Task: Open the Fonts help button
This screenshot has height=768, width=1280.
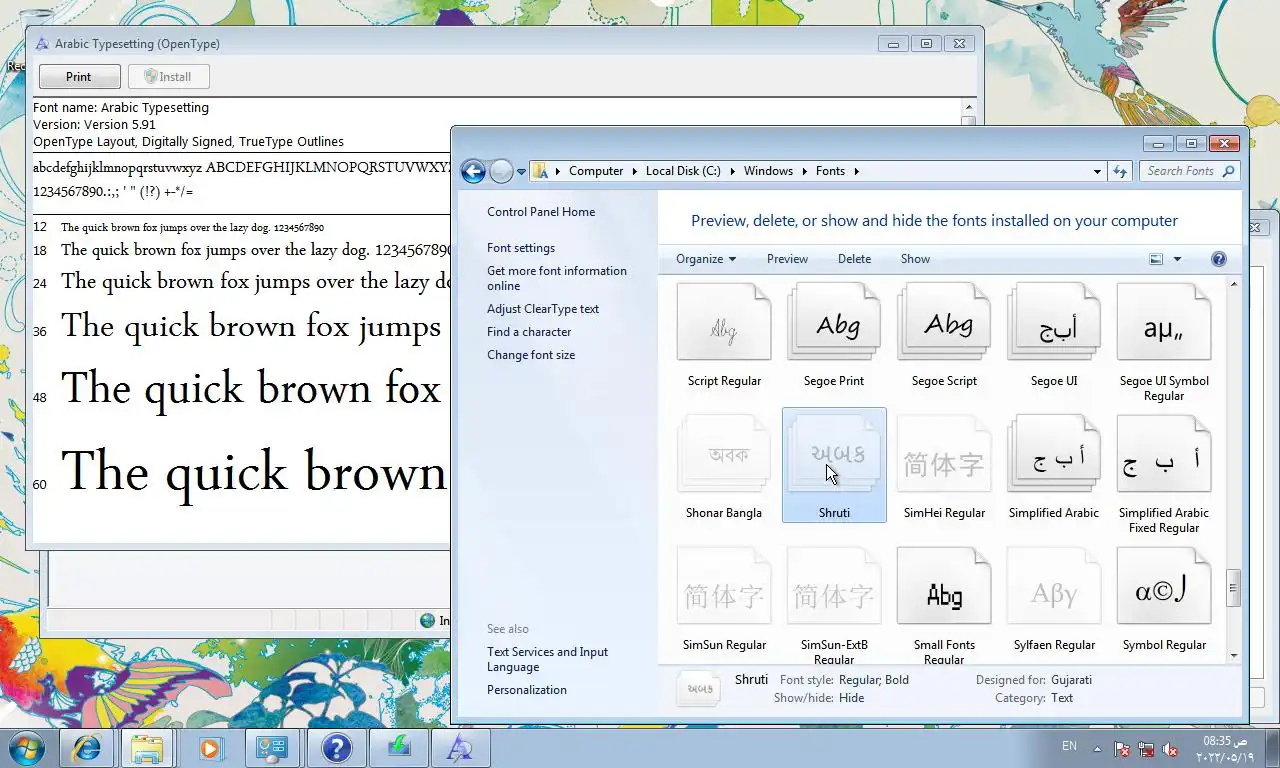Action: [1218, 259]
